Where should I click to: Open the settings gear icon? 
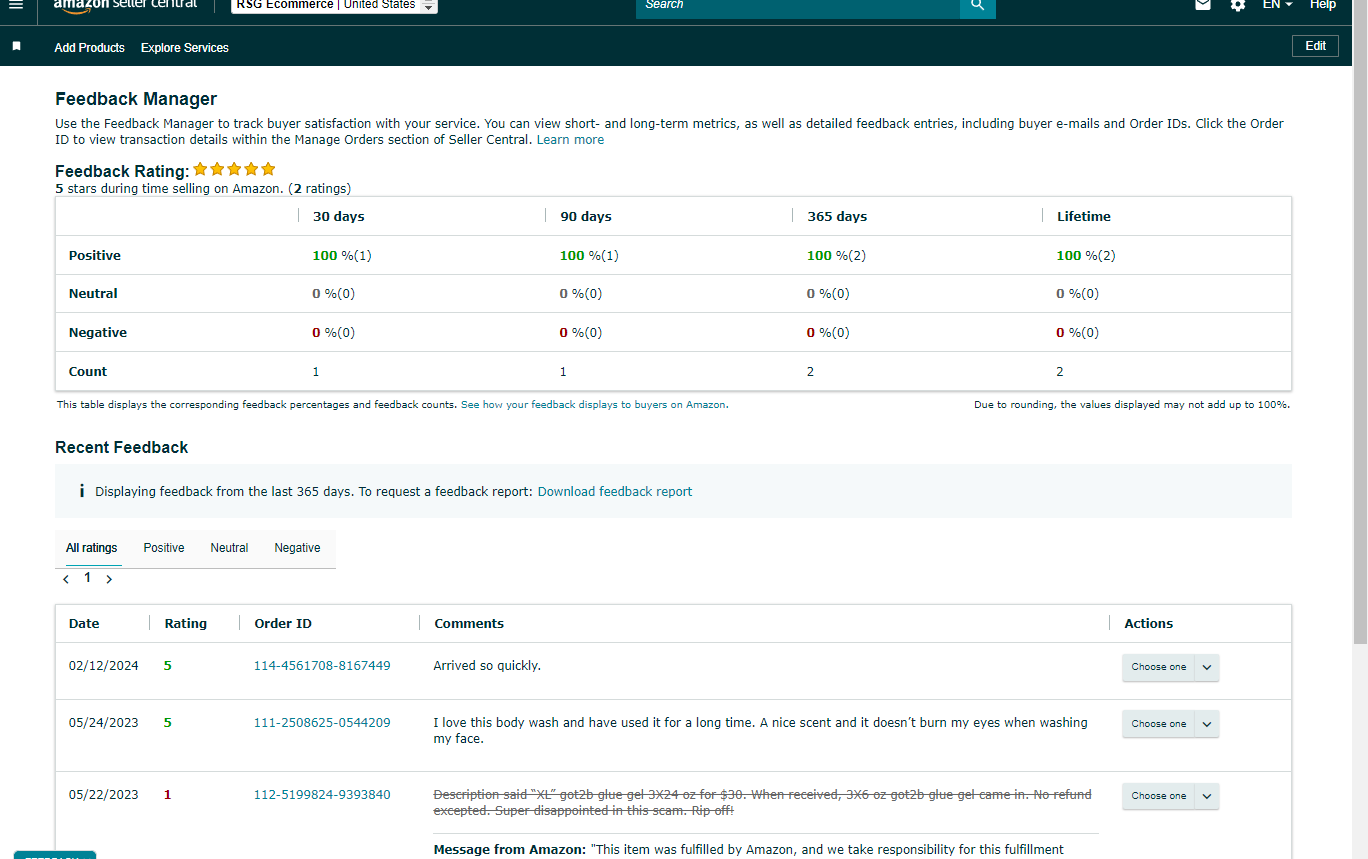click(x=1238, y=5)
